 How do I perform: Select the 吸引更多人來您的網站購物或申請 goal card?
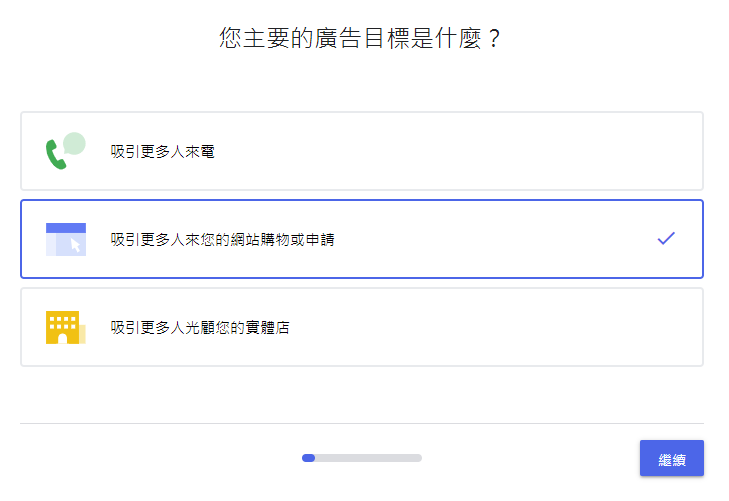[x=362, y=239]
